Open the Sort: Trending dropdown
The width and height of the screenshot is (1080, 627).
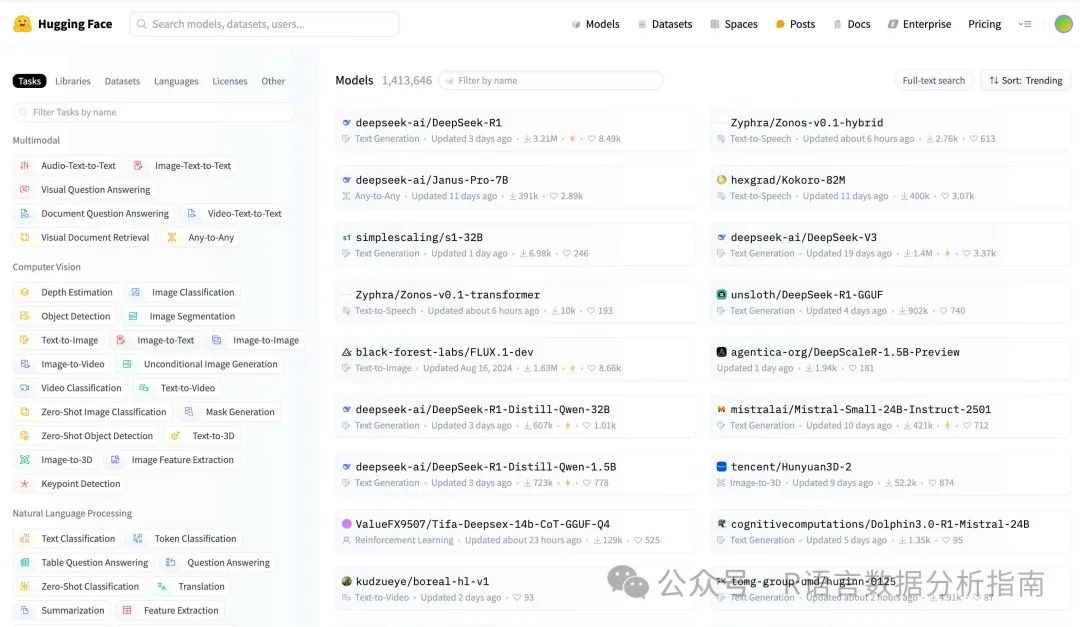[1026, 81]
